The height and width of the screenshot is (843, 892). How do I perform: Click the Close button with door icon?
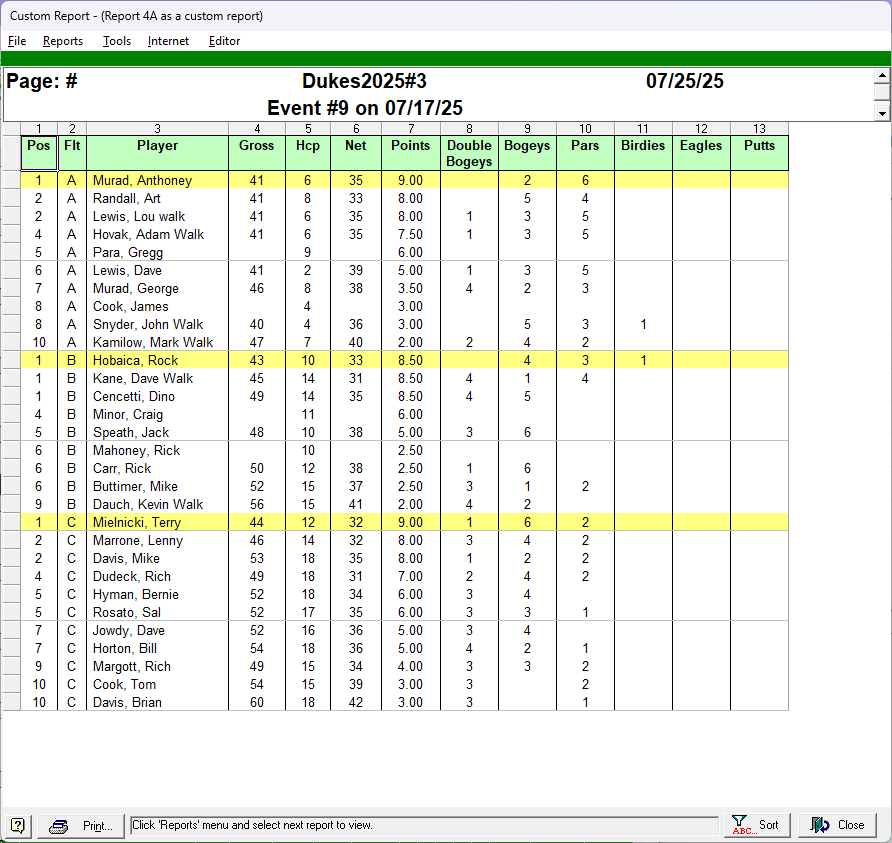pos(837,825)
